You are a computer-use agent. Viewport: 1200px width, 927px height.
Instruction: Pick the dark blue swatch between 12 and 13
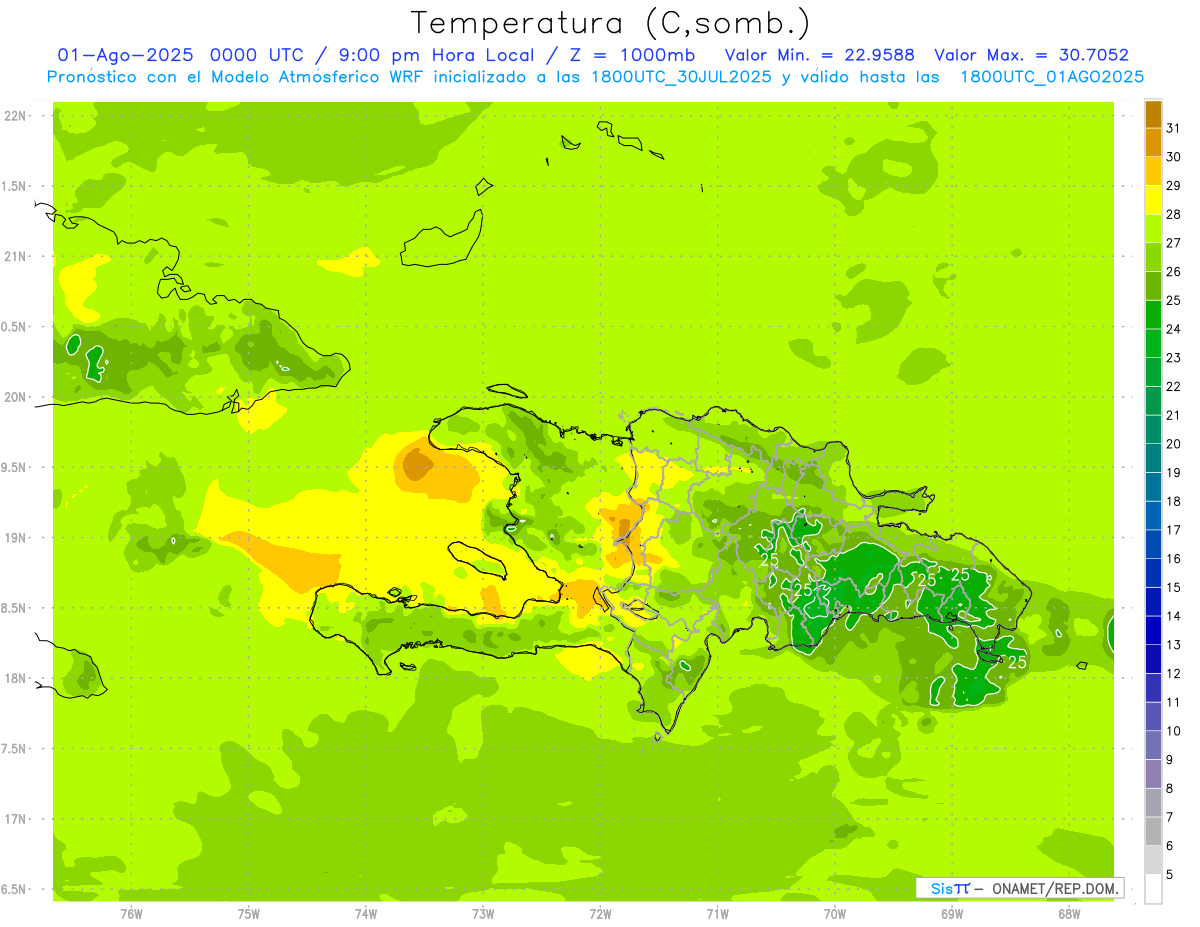(1153, 659)
